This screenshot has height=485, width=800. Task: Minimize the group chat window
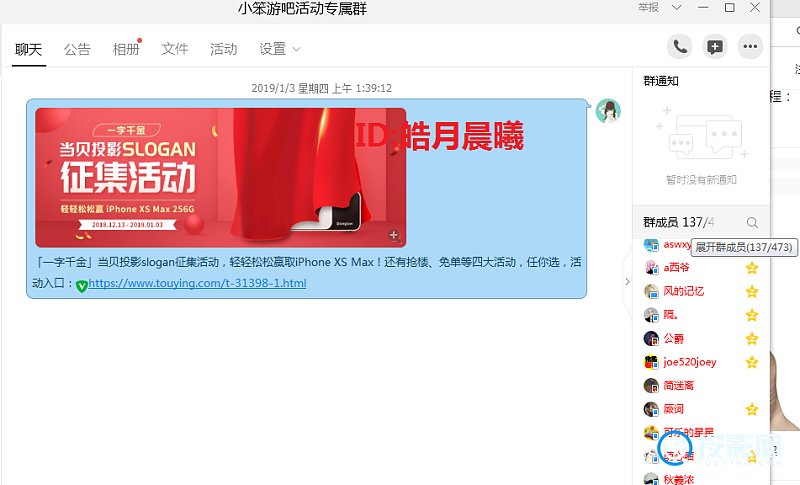tap(703, 8)
